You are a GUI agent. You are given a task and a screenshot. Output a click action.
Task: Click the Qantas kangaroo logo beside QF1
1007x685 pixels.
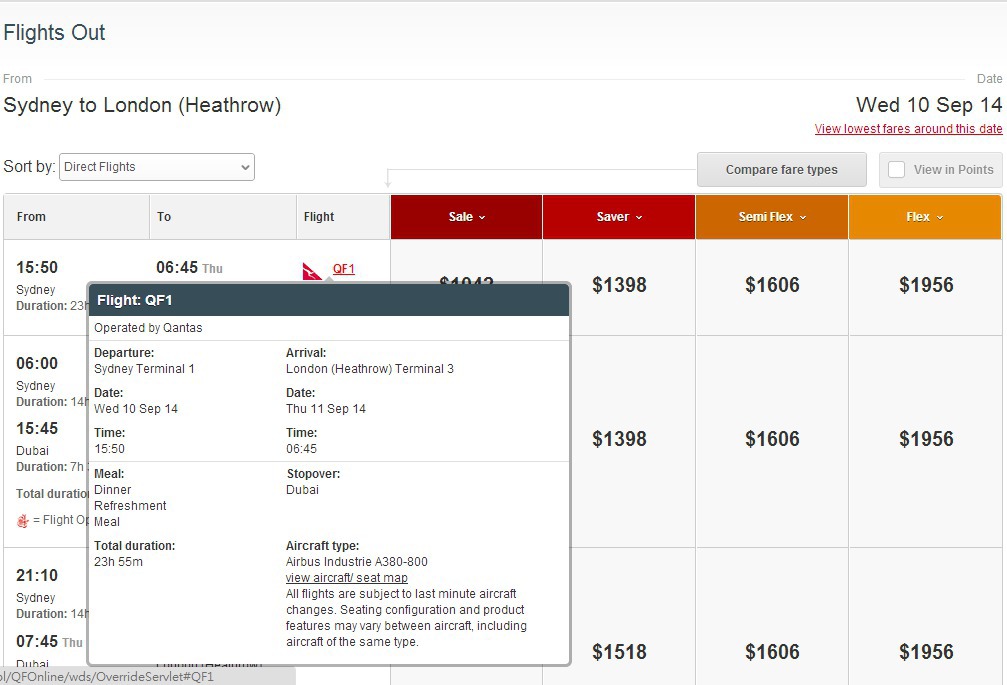tap(313, 271)
